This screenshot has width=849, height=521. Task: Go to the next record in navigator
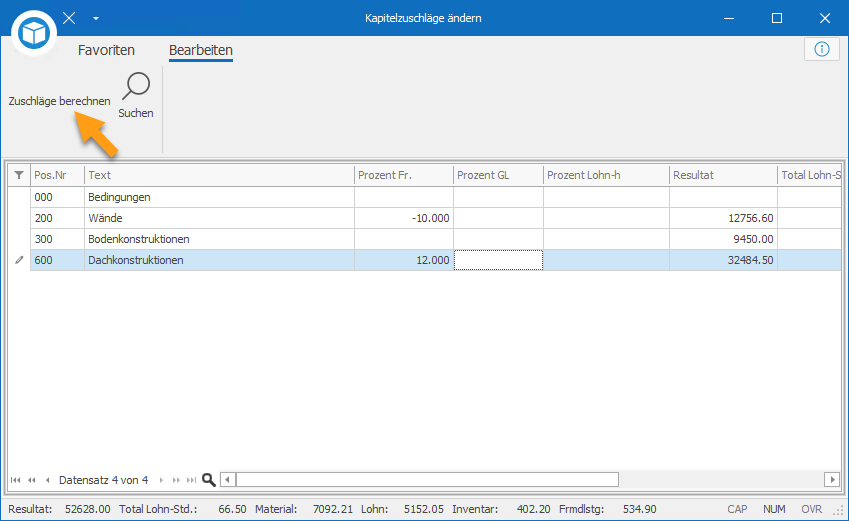[x=161, y=480]
